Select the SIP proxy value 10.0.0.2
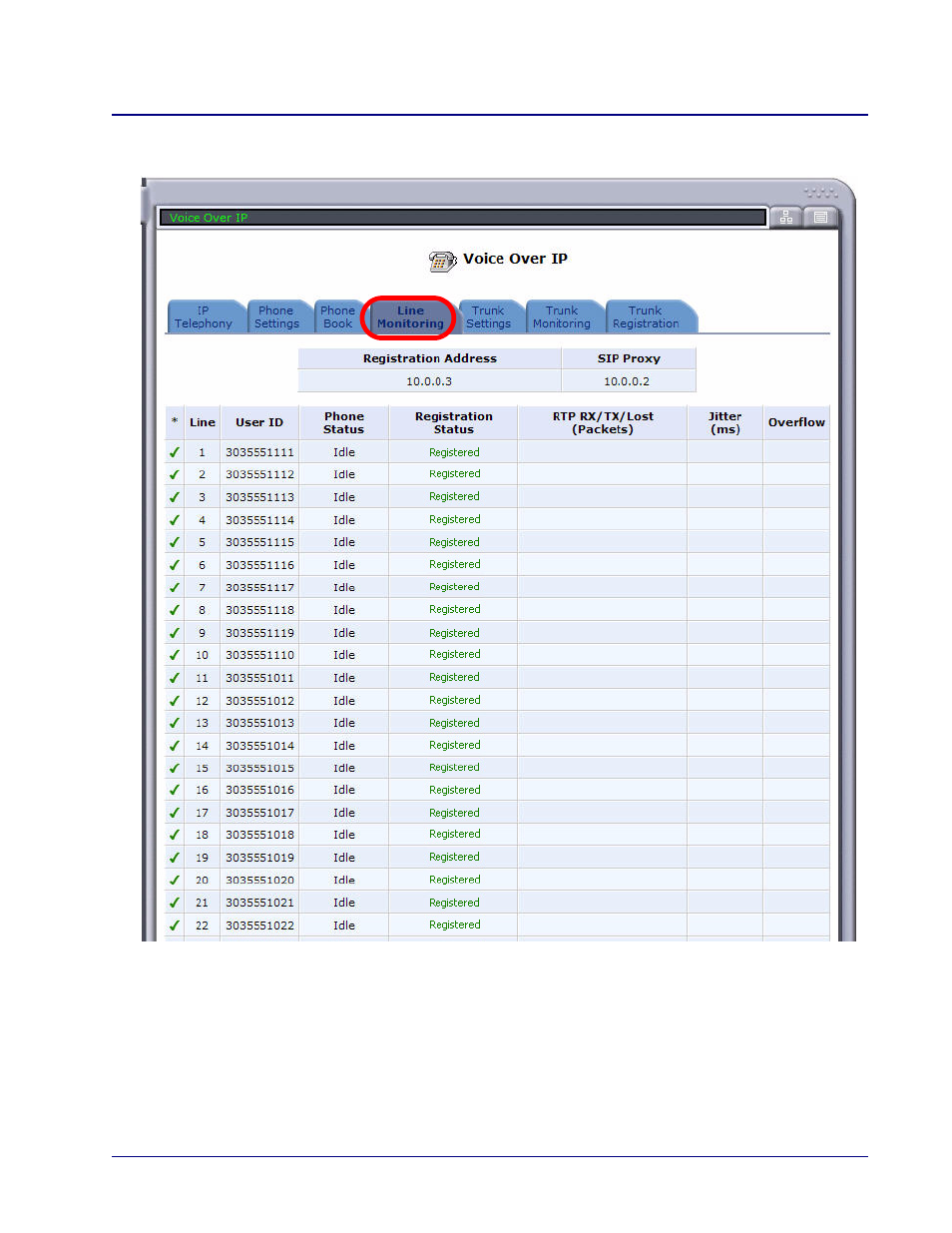This screenshot has height=1233, width=952. coord(627,381)
